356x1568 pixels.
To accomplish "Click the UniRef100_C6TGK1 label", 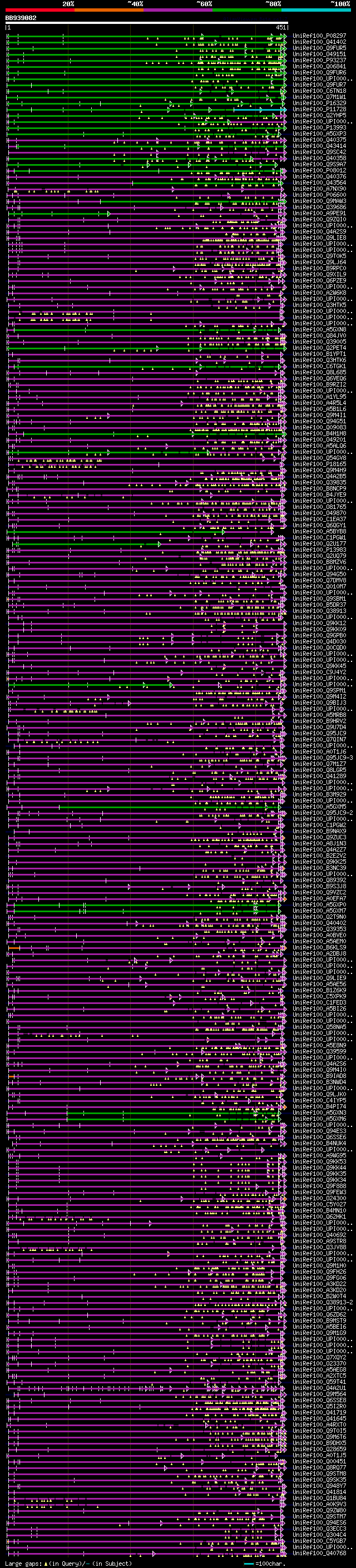I will tap(319, 366).
